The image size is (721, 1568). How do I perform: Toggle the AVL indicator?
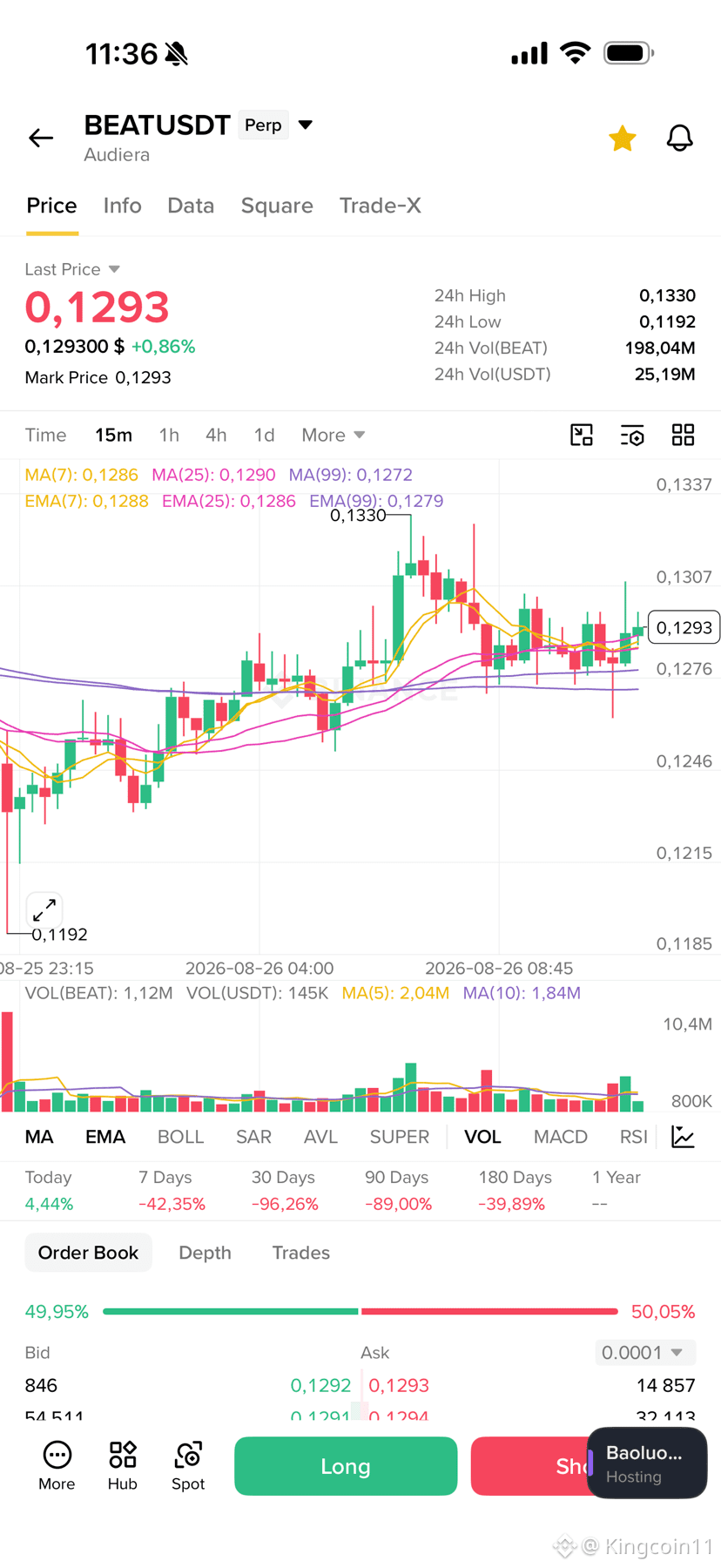320,1137
